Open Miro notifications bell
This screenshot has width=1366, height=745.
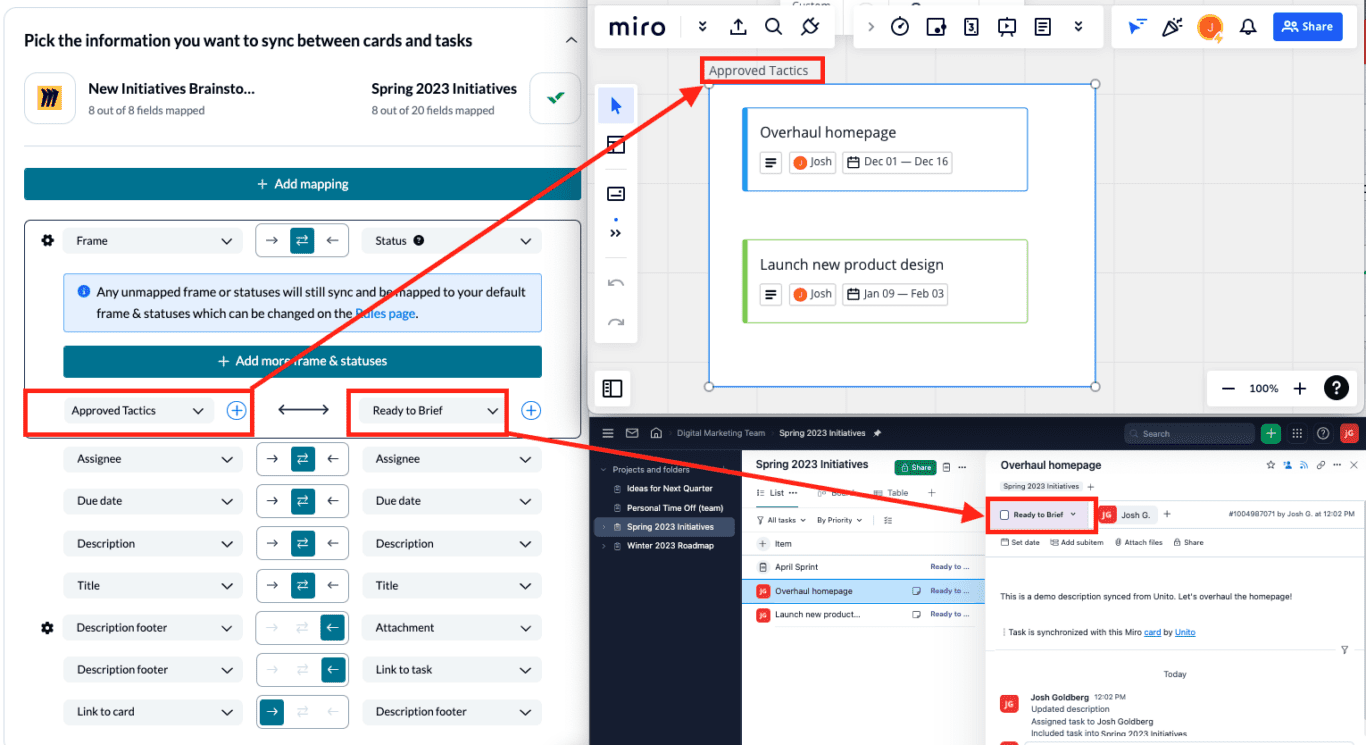1248,27
